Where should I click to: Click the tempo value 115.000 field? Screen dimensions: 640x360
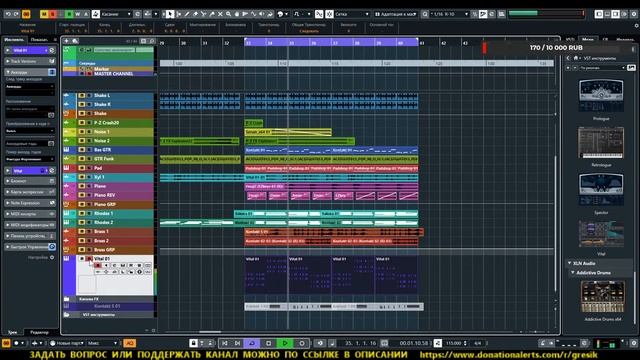453,343
